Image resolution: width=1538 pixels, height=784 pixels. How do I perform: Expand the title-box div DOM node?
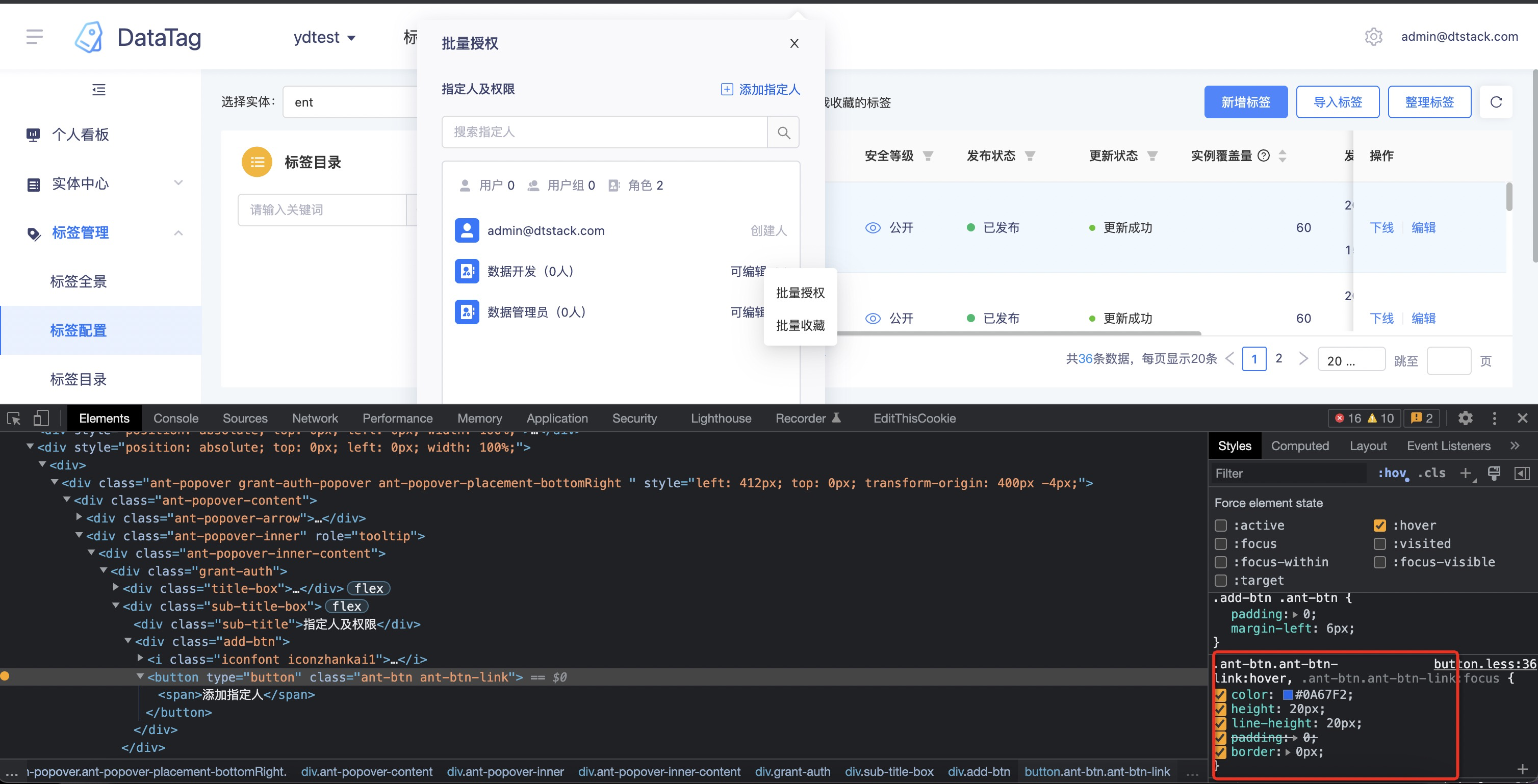(116, 588)
